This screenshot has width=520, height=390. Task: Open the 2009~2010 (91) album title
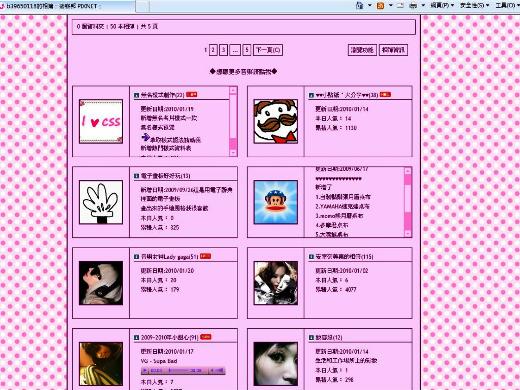point(169,338)
